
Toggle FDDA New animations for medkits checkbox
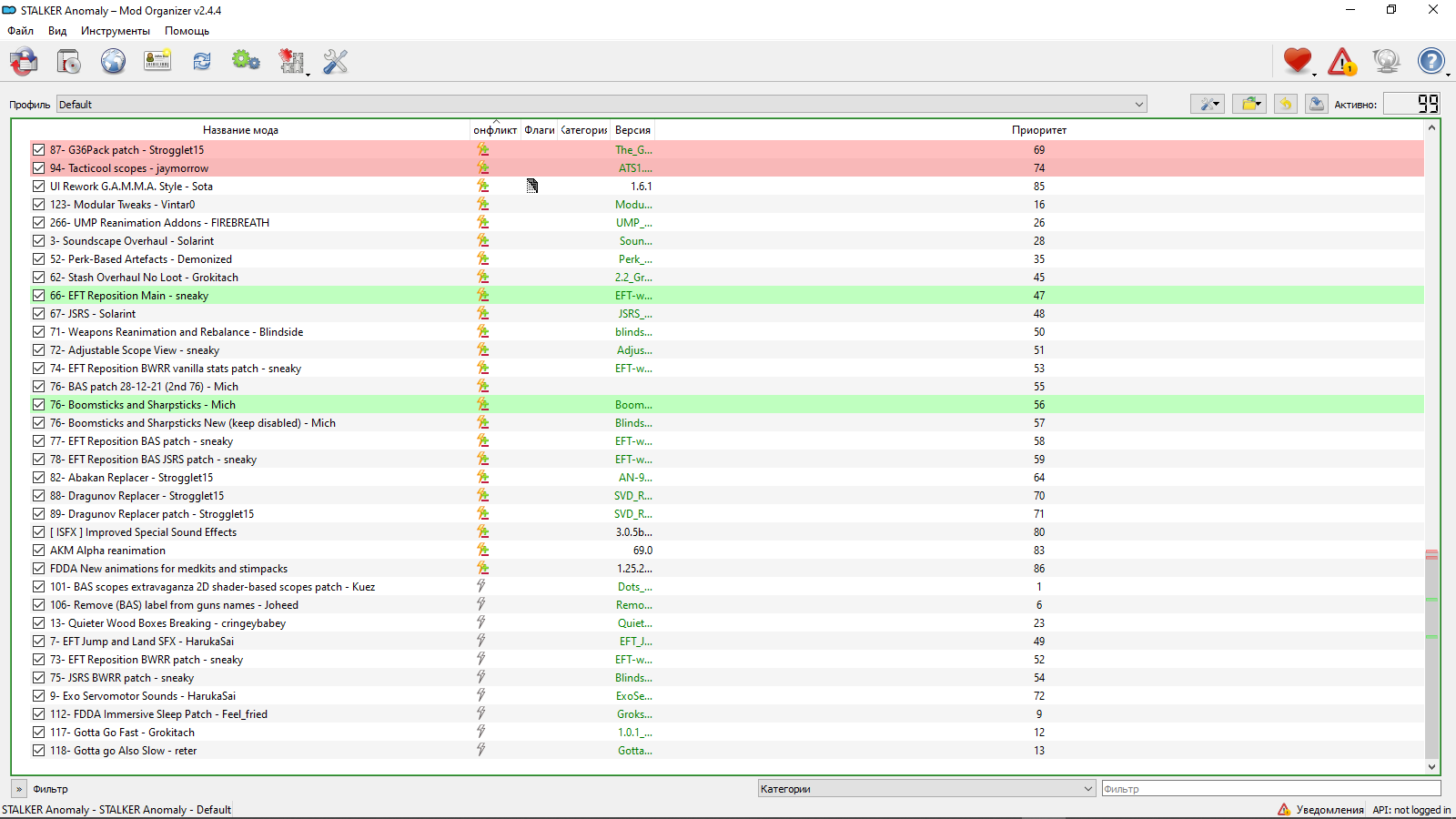pos(38,569)
